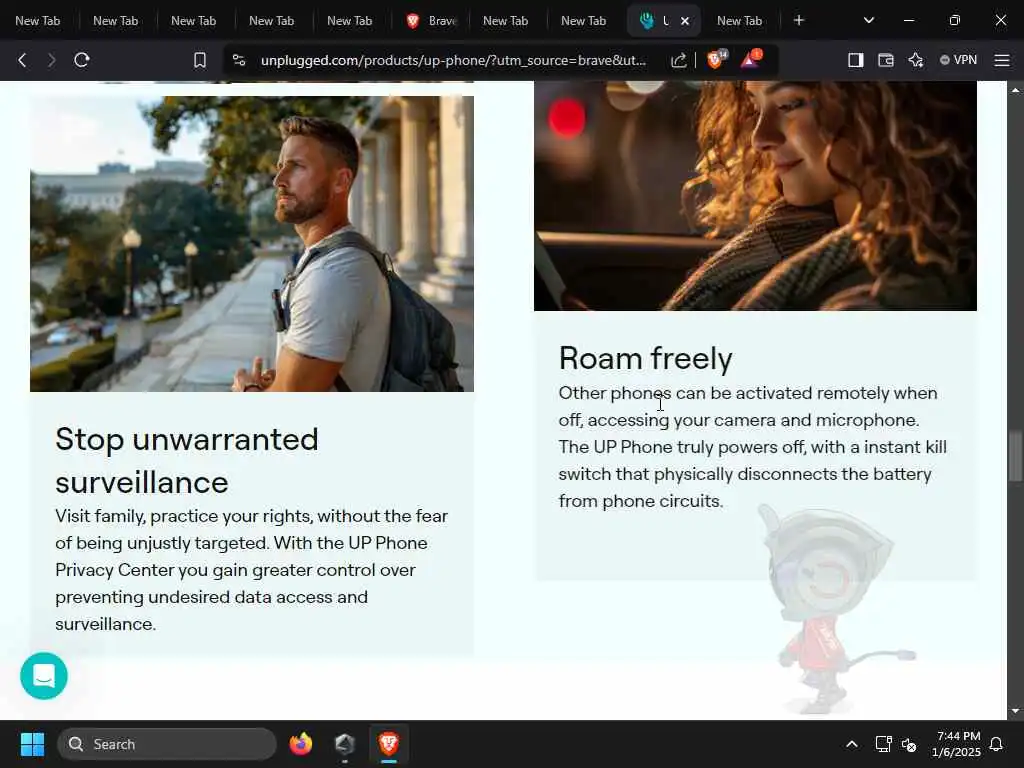Bookmark this page
This screenshot has height=768, width=1024.
click(x=200, y=60)
